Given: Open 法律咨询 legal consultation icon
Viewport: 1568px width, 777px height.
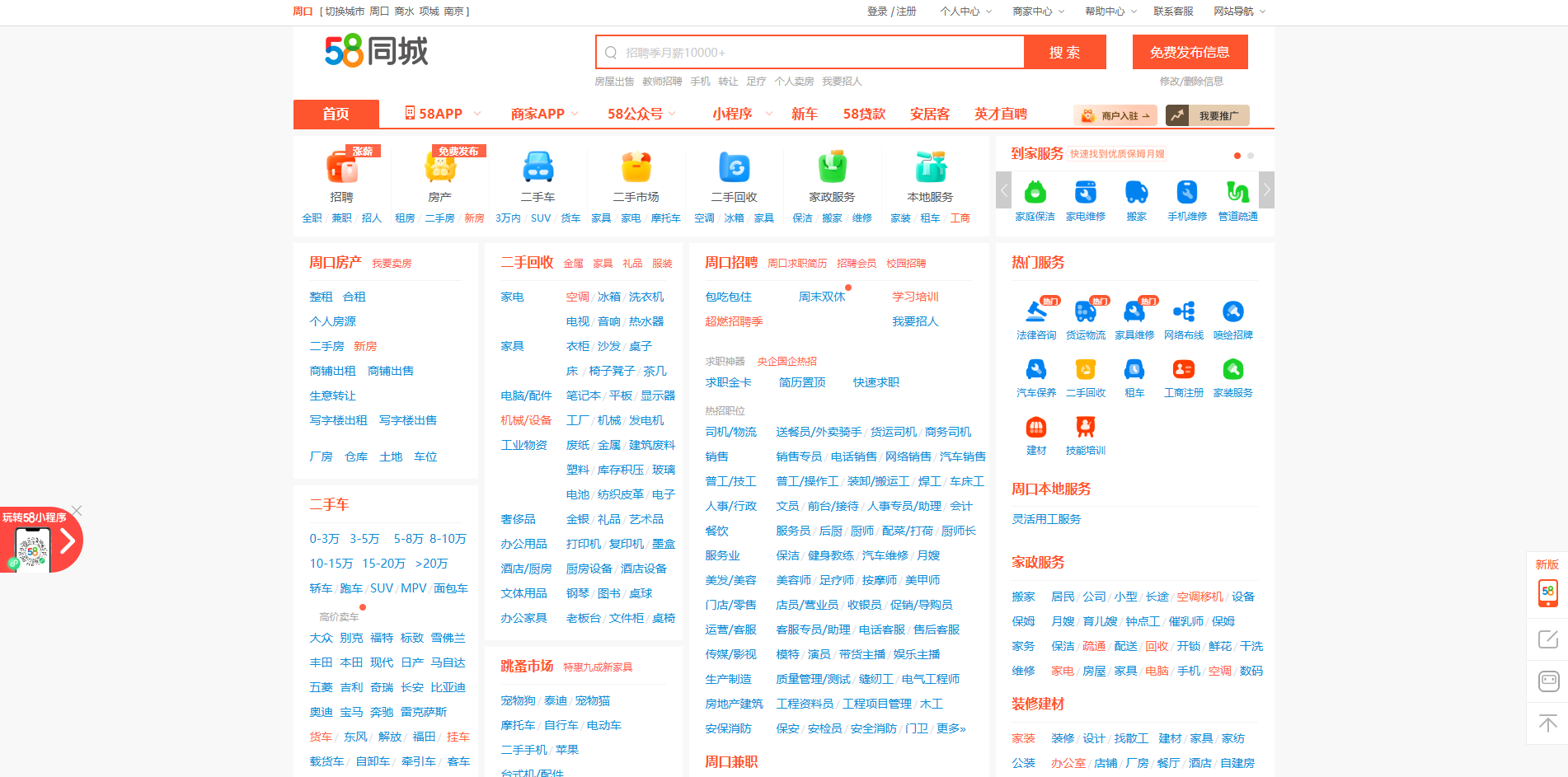Looking at the screenshot, I should (x=1036, y=311).
